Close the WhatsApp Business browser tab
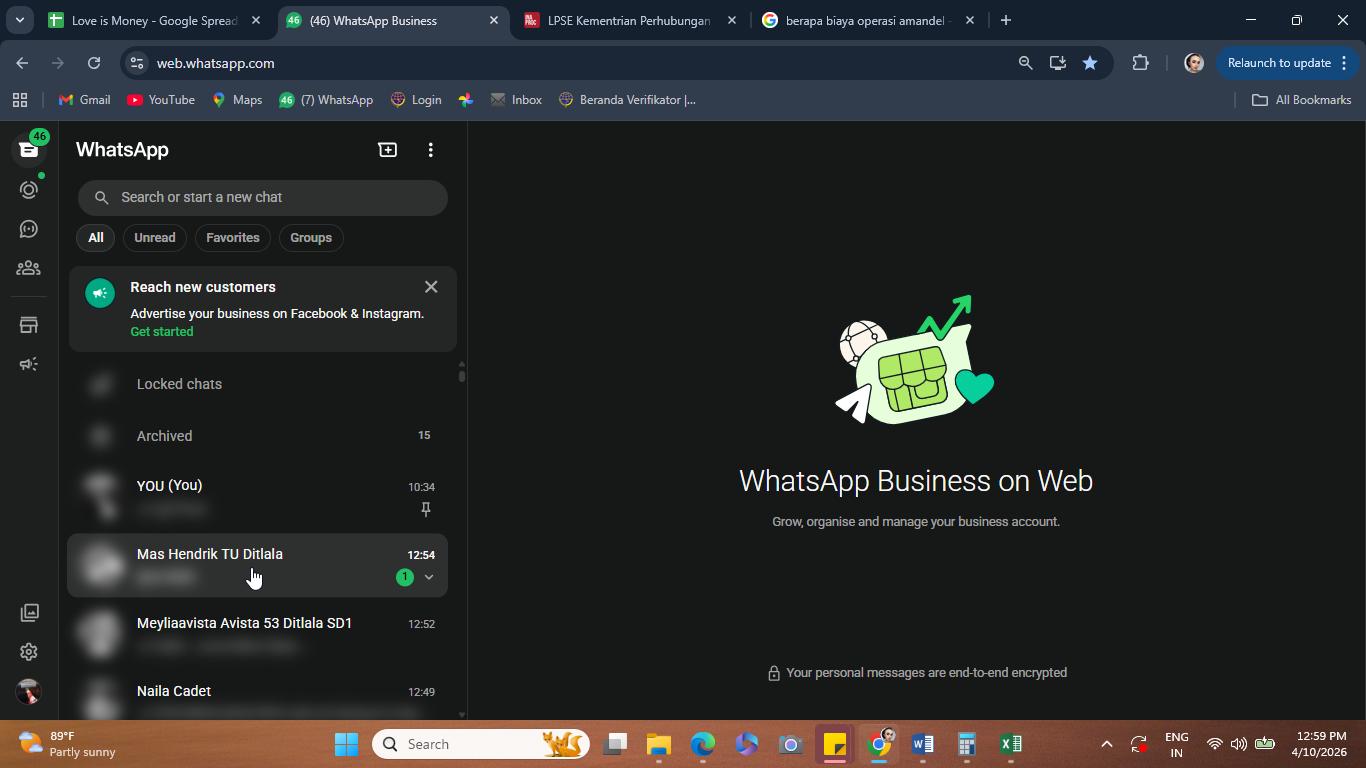The width and height of the screenshot is (1366, 768). point(493,20)
